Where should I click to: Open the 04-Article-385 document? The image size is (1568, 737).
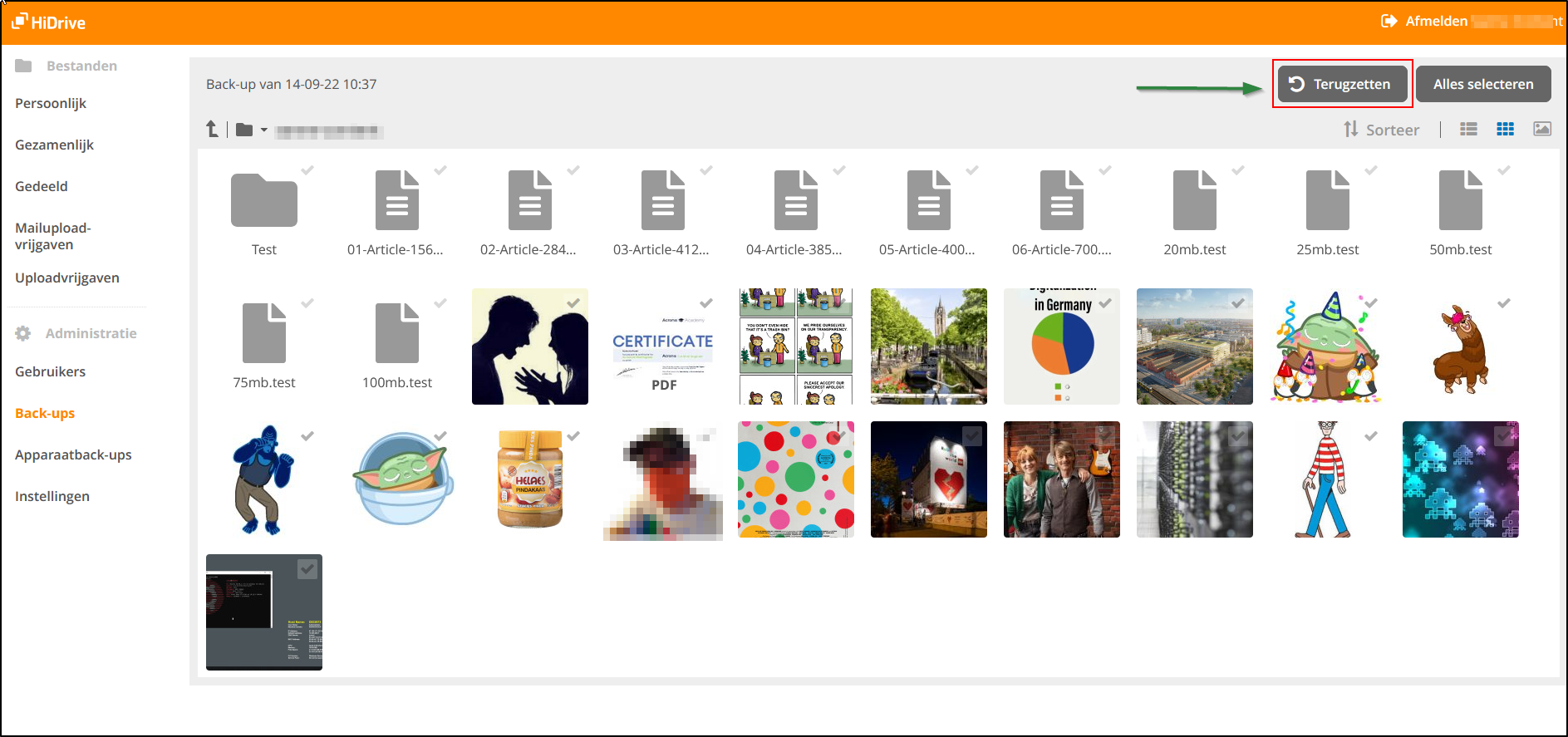pyautogui.click(x=796, y=200)
